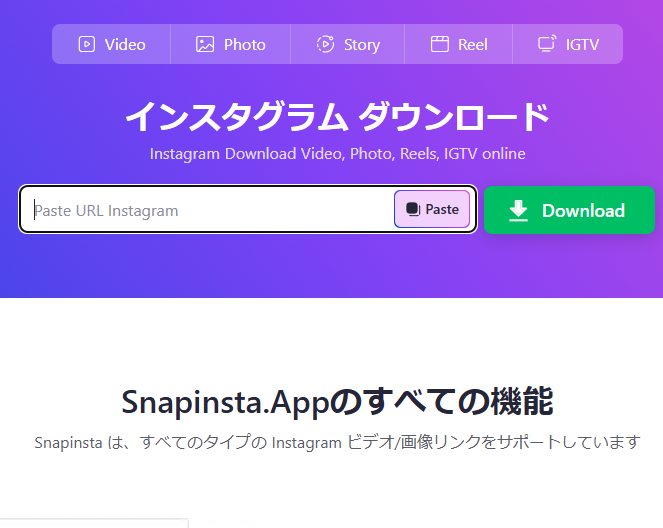This screenshot has width=663, height=528.
Task: Click the Paste button
Action: point(432,209)
